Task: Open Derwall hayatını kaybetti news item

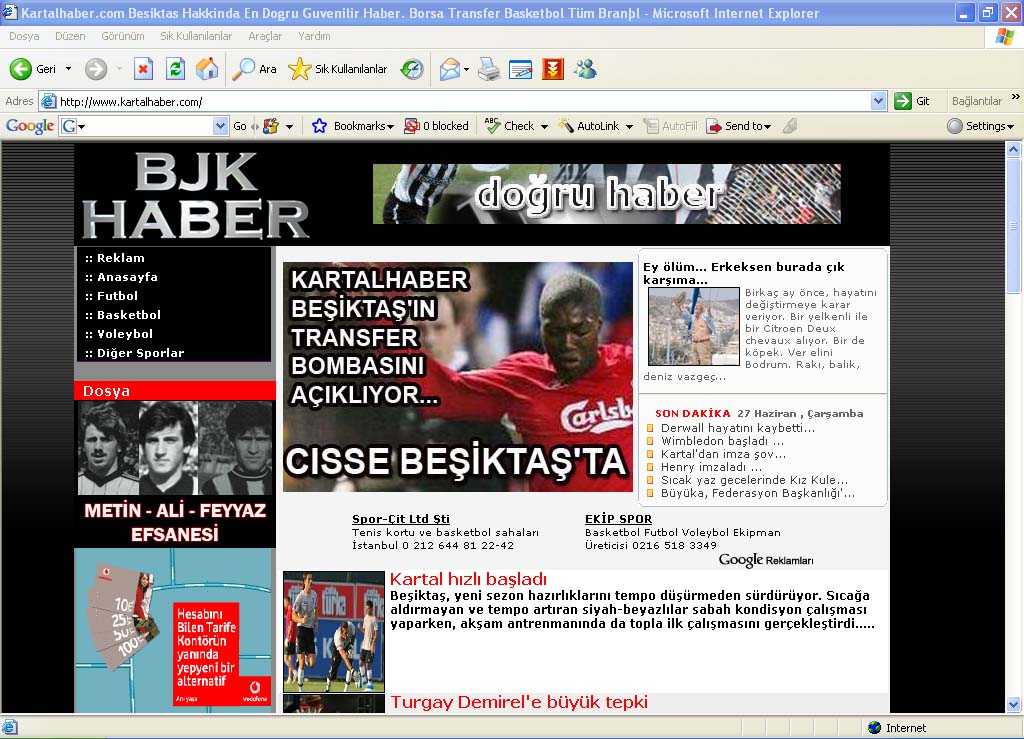Action: 738,428
